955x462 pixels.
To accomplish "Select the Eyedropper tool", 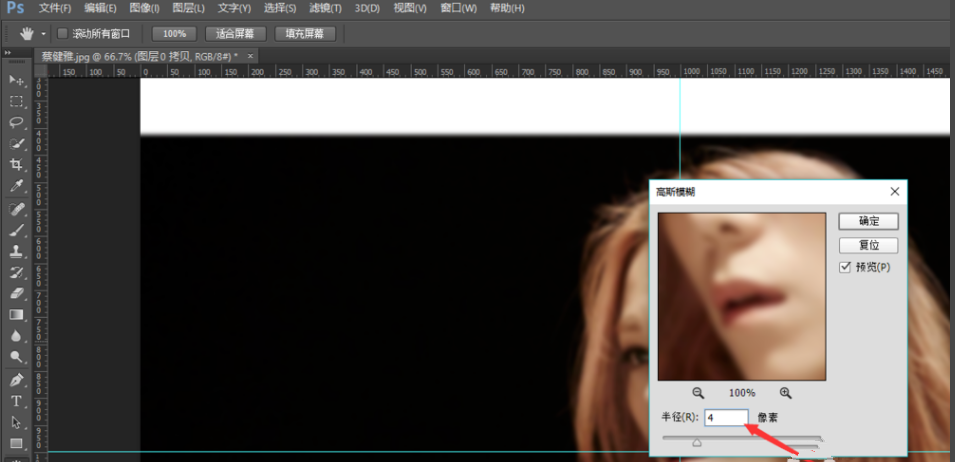I will [x=16, y=186].
